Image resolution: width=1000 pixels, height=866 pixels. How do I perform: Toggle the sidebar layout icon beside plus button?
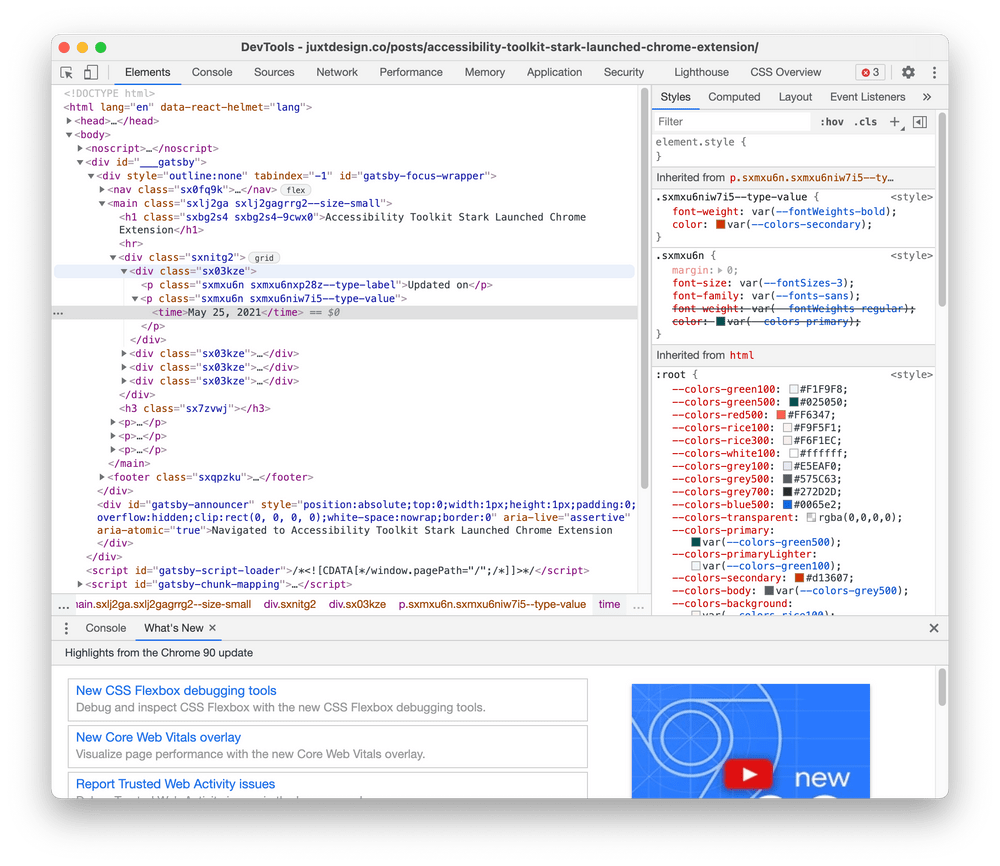pyautogui.click(x=918, y=121)
